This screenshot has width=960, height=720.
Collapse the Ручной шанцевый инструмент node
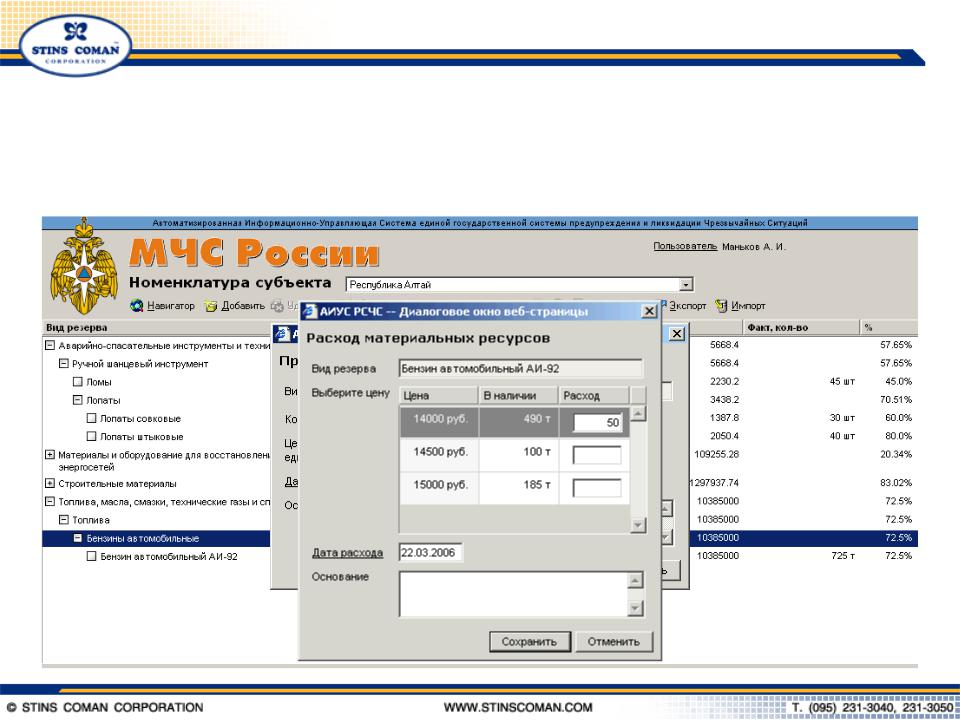point(64,364)
